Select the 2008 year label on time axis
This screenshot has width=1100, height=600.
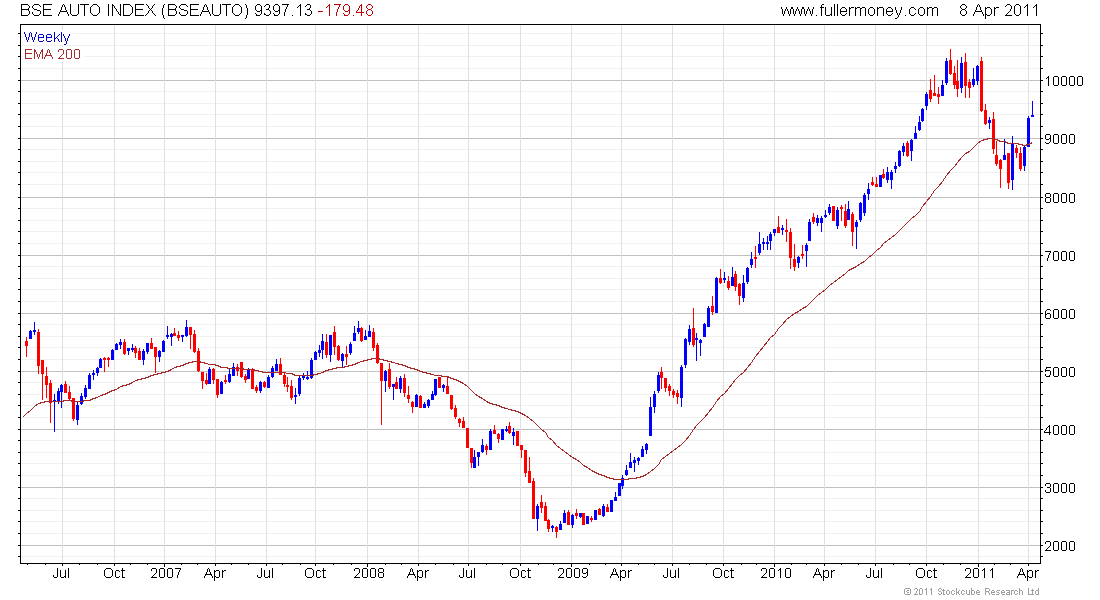tap(369, 573)
